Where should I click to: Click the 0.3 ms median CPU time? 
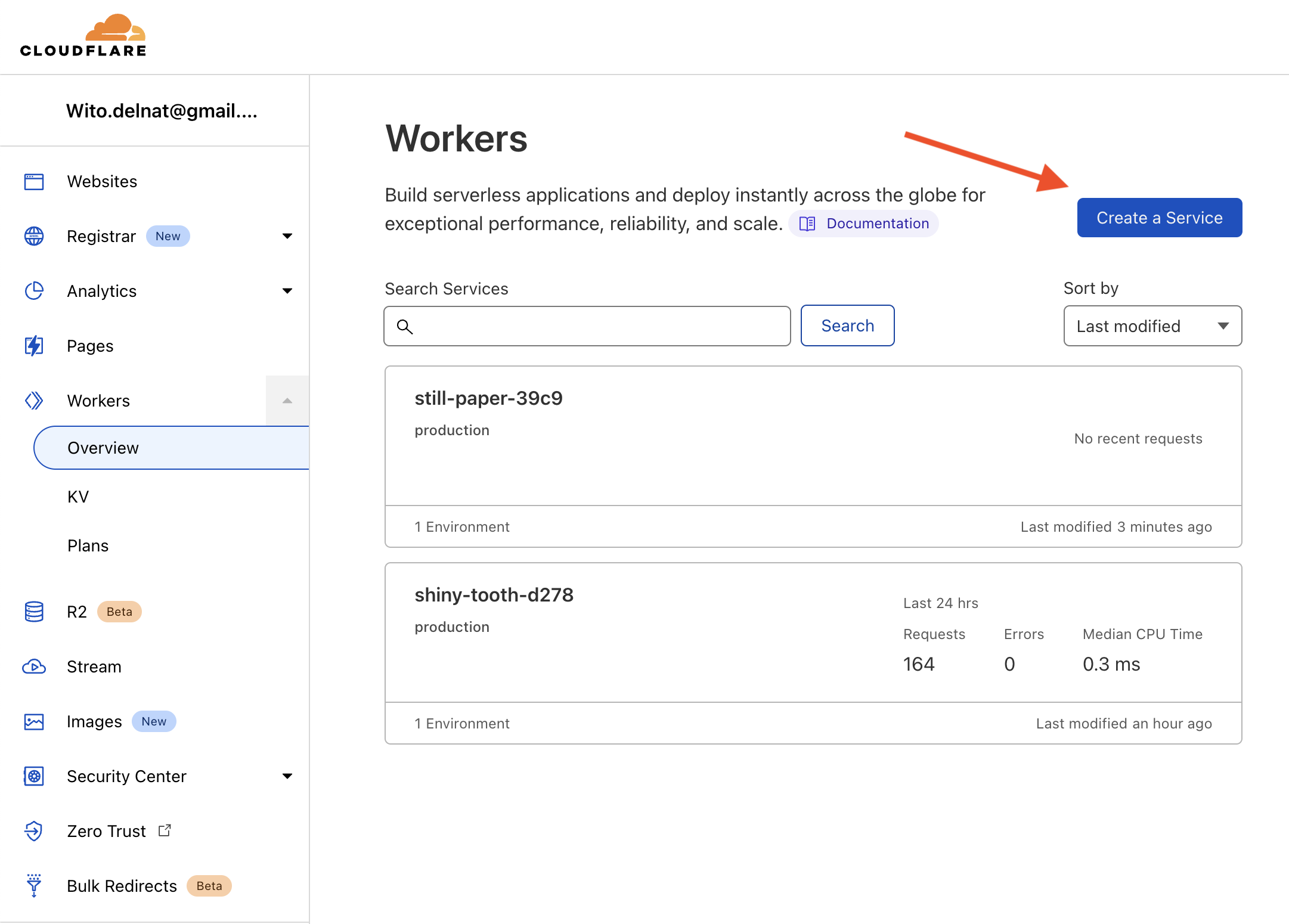click(1111, 664)
